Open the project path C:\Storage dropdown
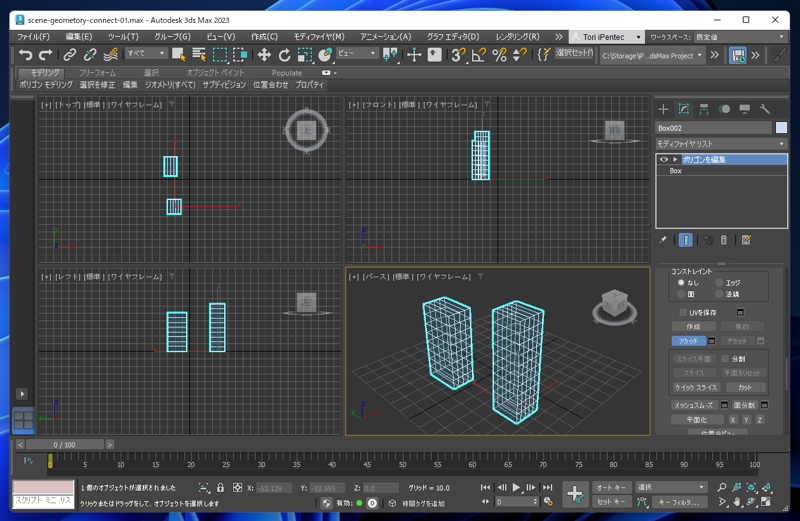 pos(652,56)
